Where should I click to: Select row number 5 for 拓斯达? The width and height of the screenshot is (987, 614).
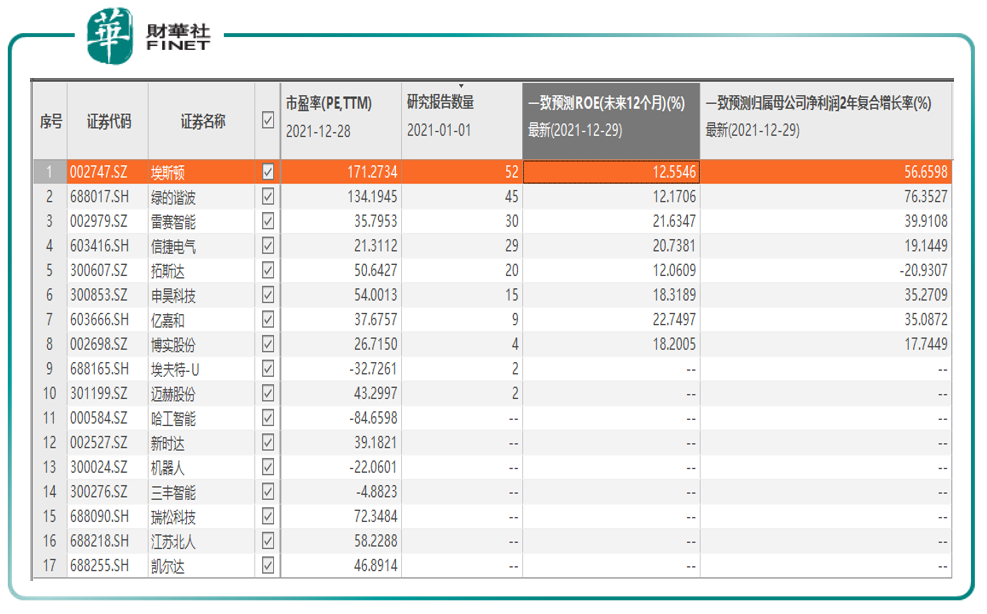pos(50,271)
